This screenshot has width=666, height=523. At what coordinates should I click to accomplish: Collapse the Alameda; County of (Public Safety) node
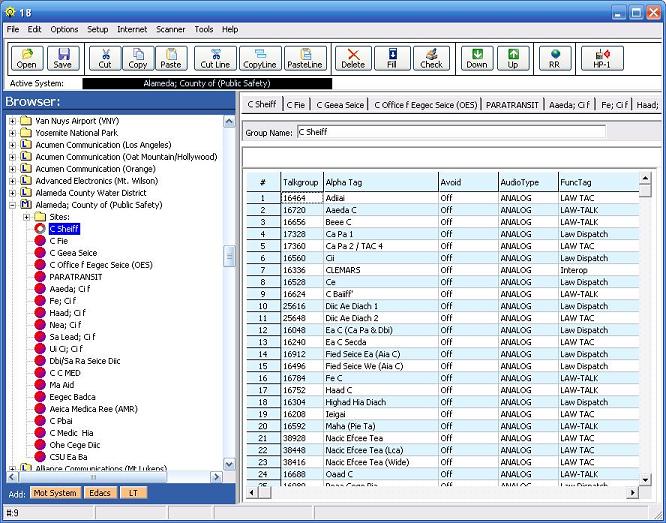tap(12, 205)
